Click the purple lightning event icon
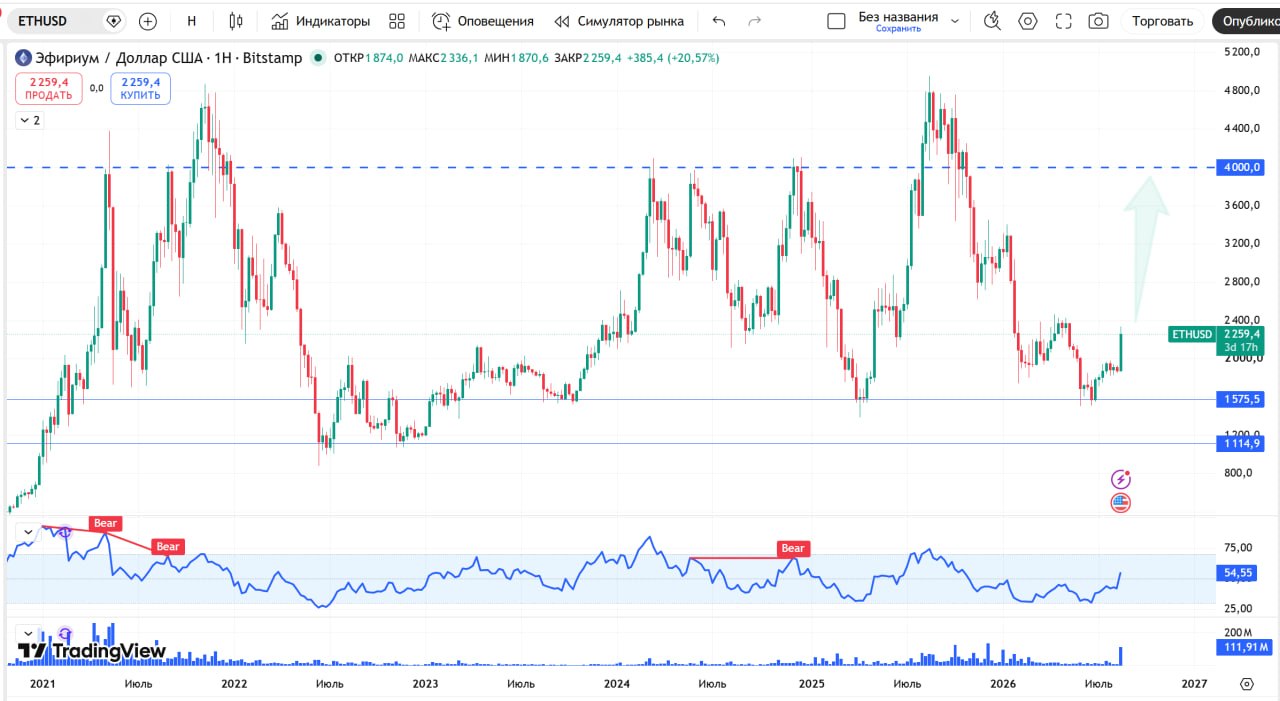The image size is (1280, 701). (1121, 480)
